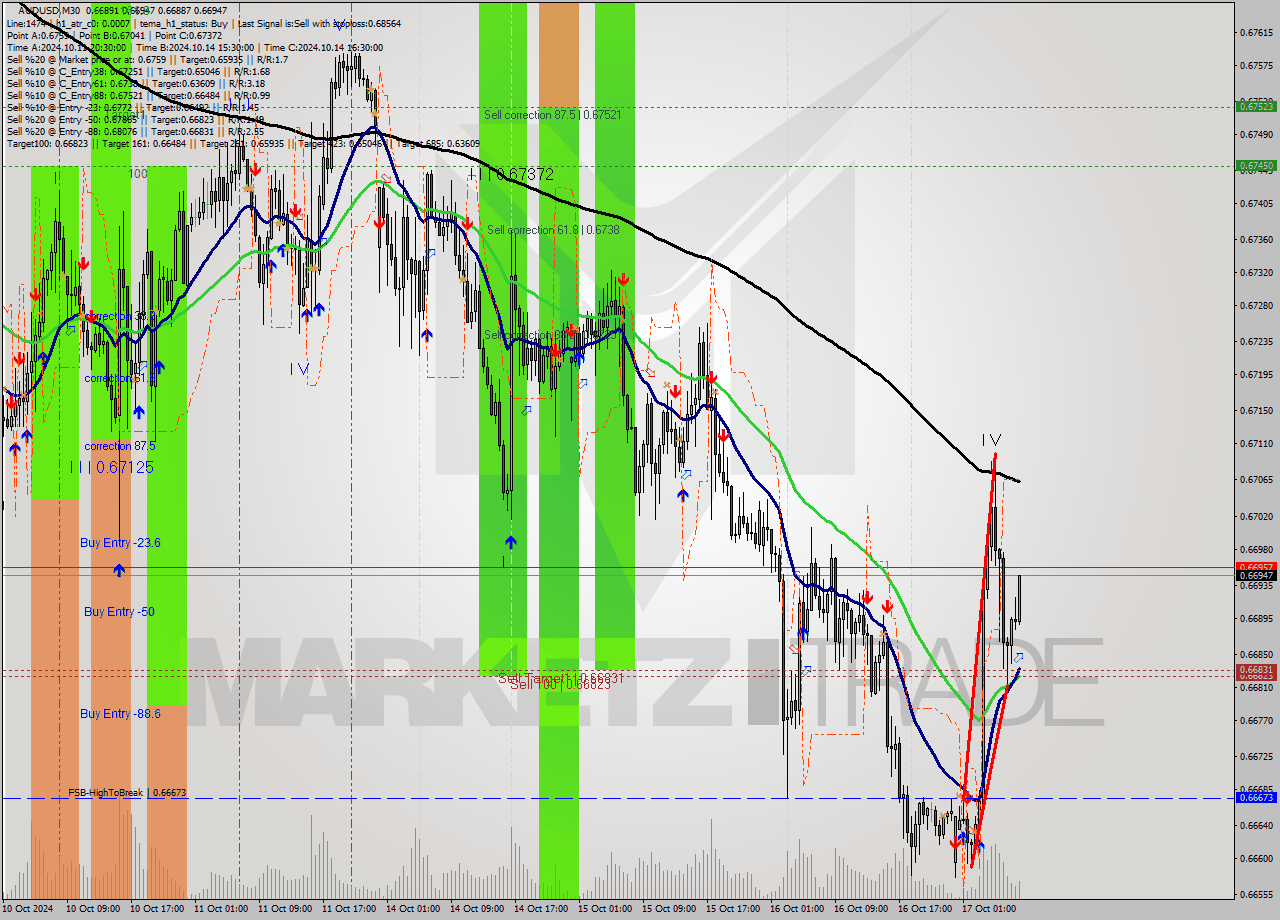The width and height of the screenshot is (1280, 920).
Task: Click the green 0.67450 price tag
Action: point(1256,165)
